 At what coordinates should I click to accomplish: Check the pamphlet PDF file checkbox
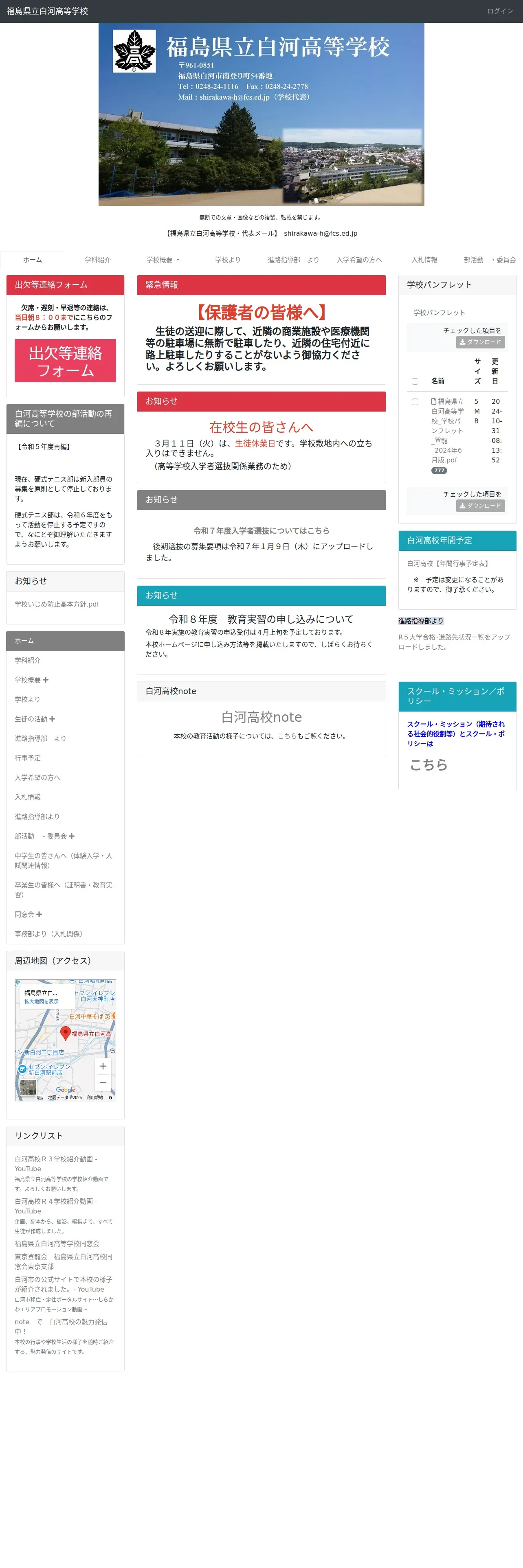(x=415, y=402)
